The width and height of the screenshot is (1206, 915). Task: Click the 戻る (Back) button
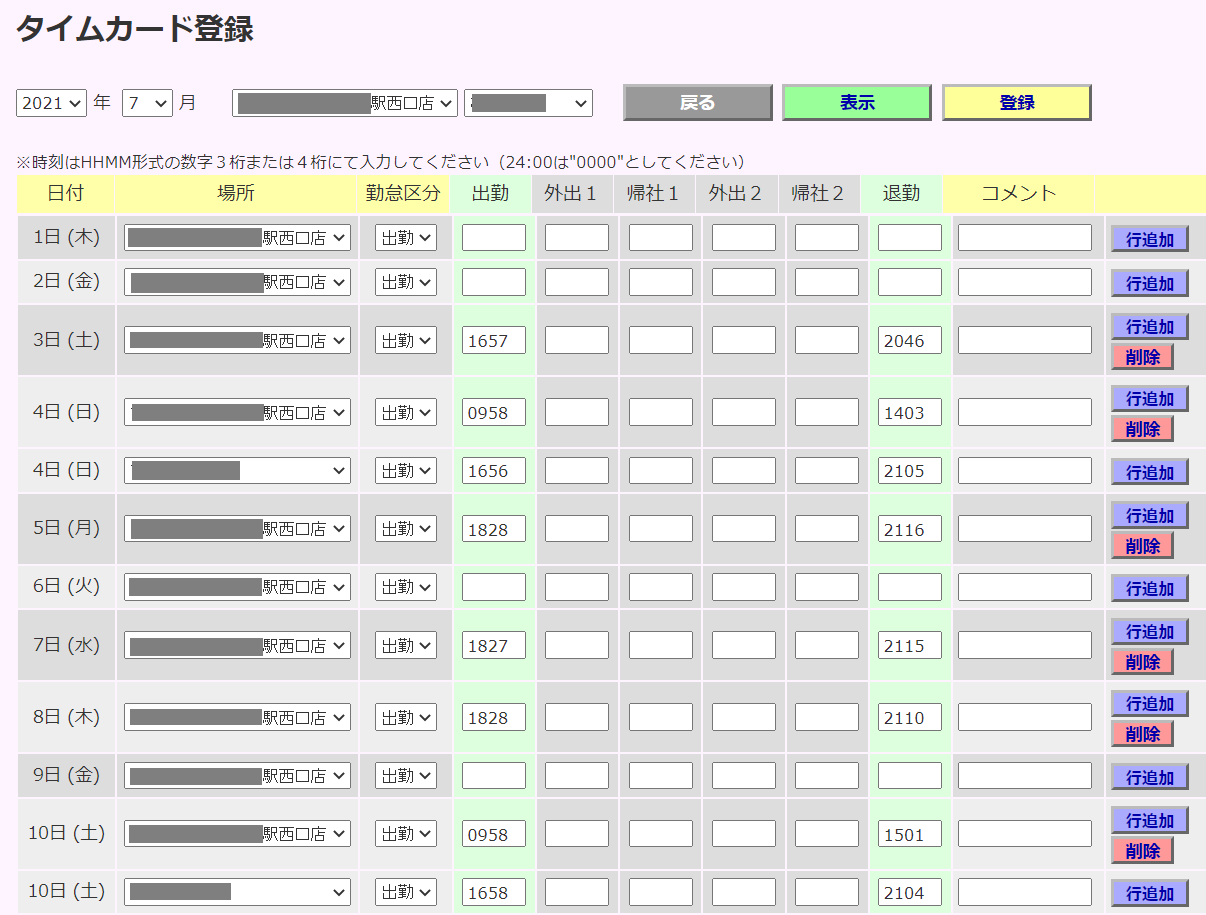pyautogui.click(x=697, y=102)
